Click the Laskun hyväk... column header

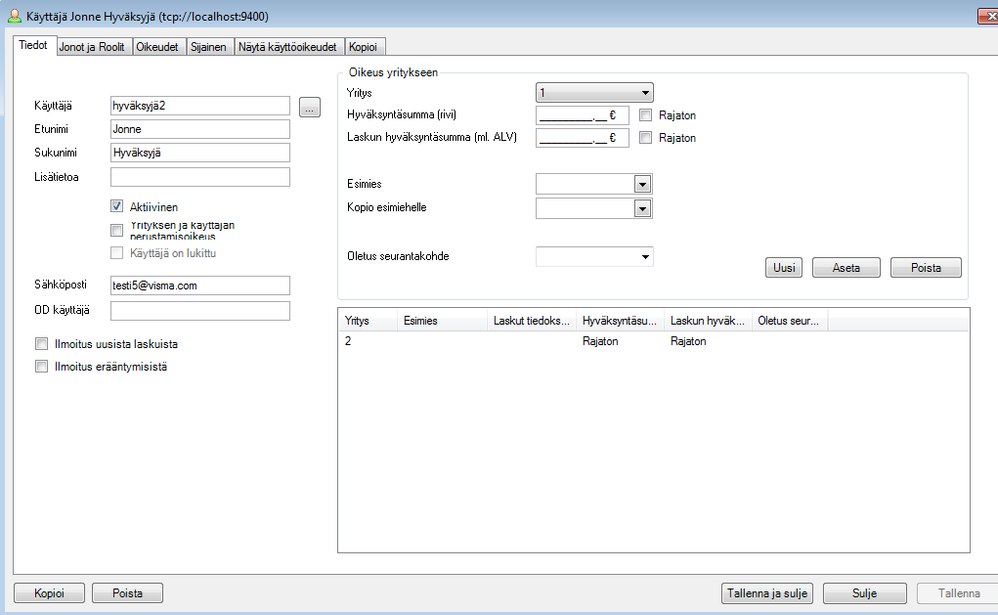[708, 321]
